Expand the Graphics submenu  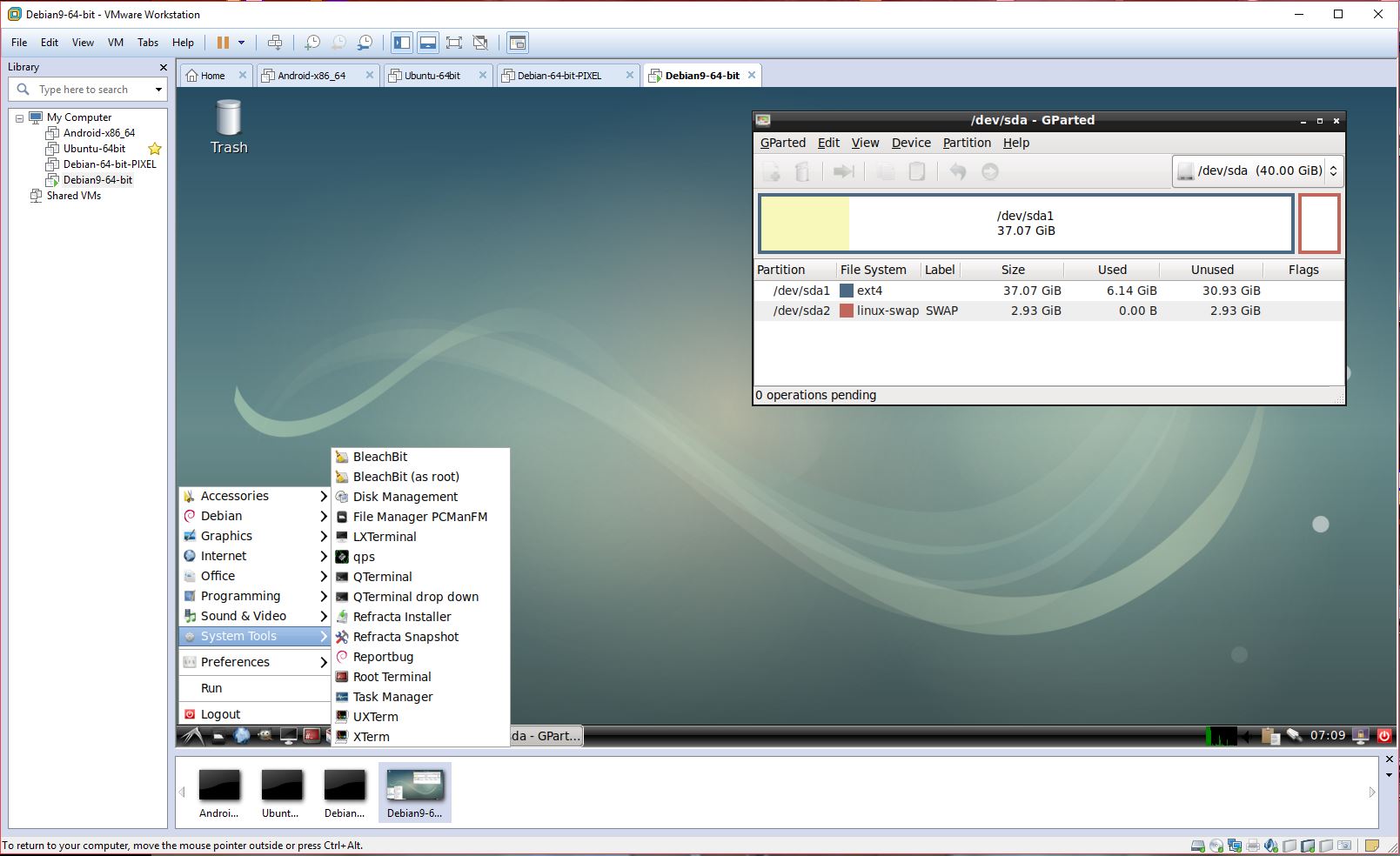point(255,536)
